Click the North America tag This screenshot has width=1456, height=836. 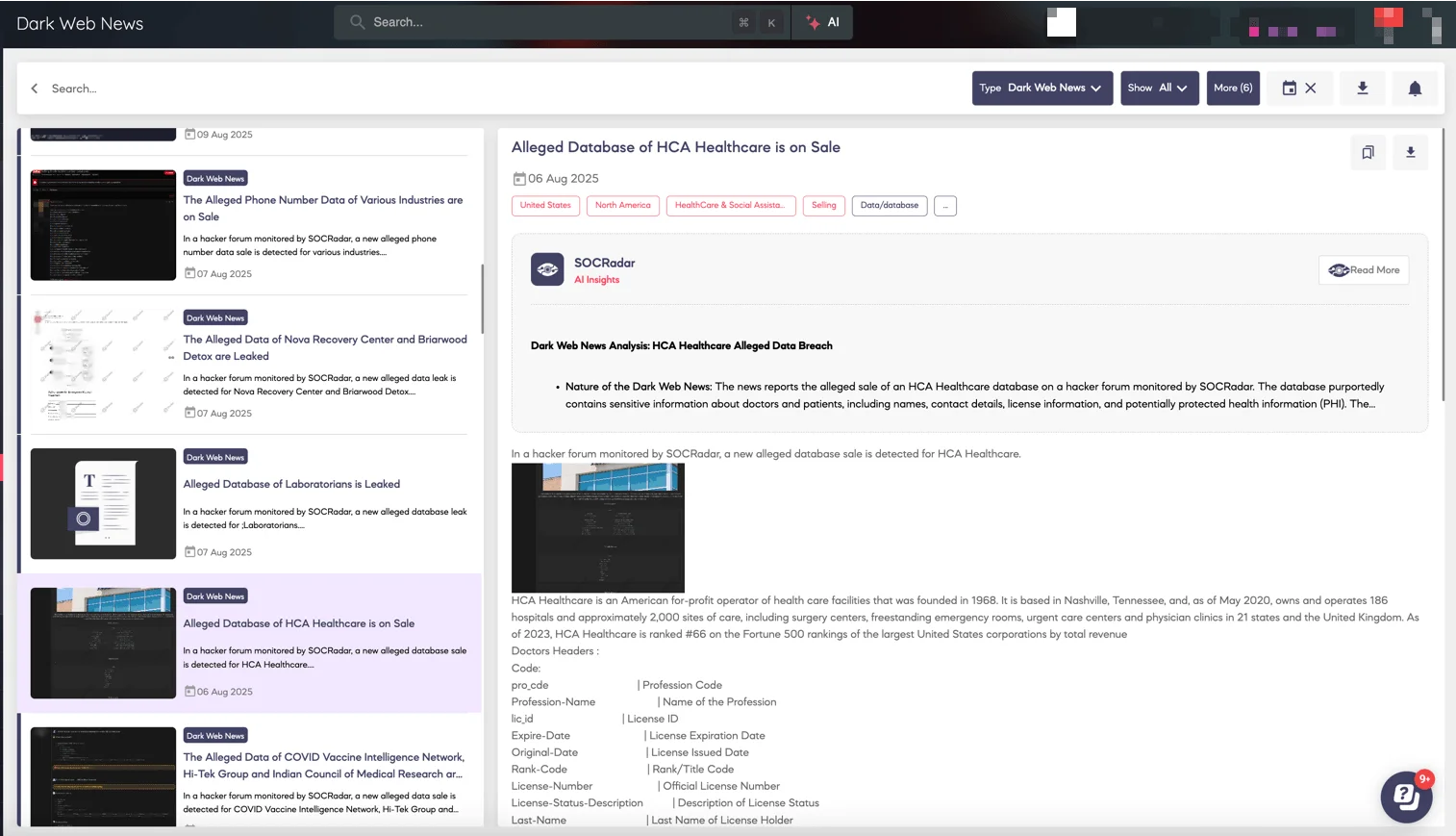(x=623, y=206)
